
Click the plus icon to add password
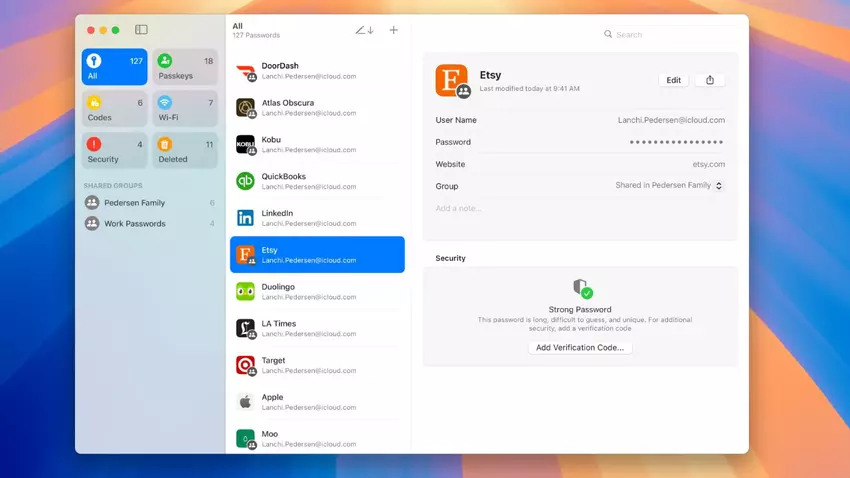[x=393, y=30]
